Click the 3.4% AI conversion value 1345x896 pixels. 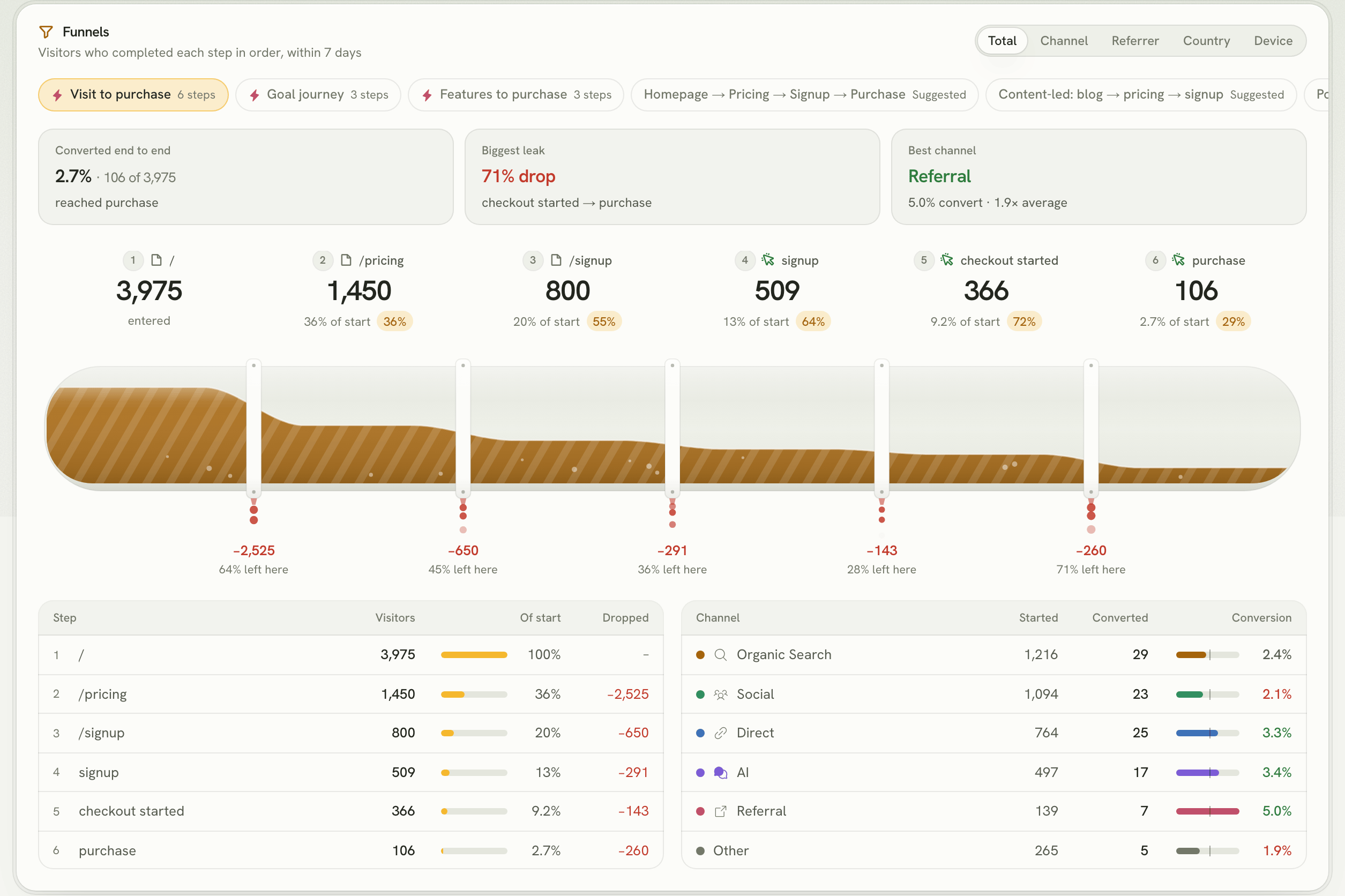pos(1276,773)
